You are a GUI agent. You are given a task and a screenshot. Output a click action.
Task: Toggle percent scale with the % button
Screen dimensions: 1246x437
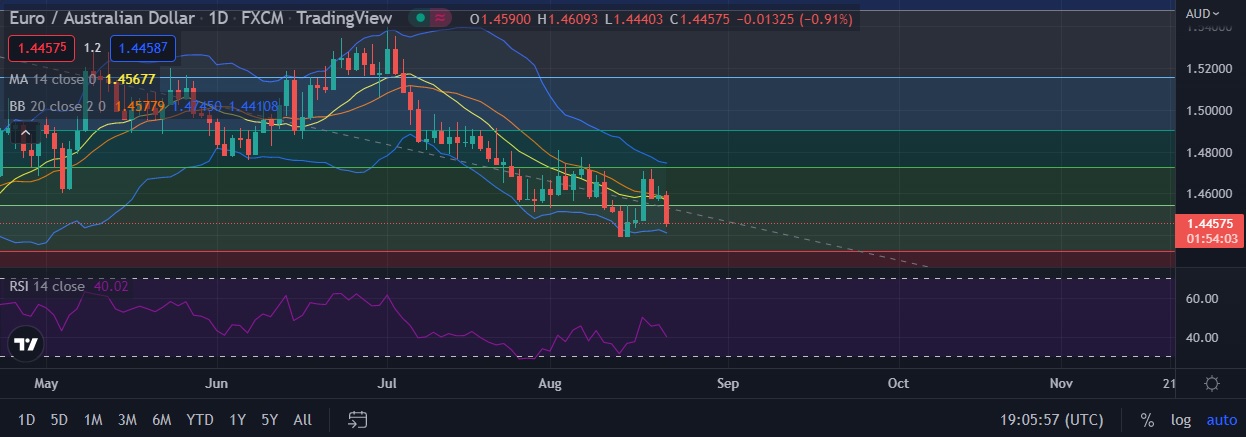click(x=1147, y=420)
